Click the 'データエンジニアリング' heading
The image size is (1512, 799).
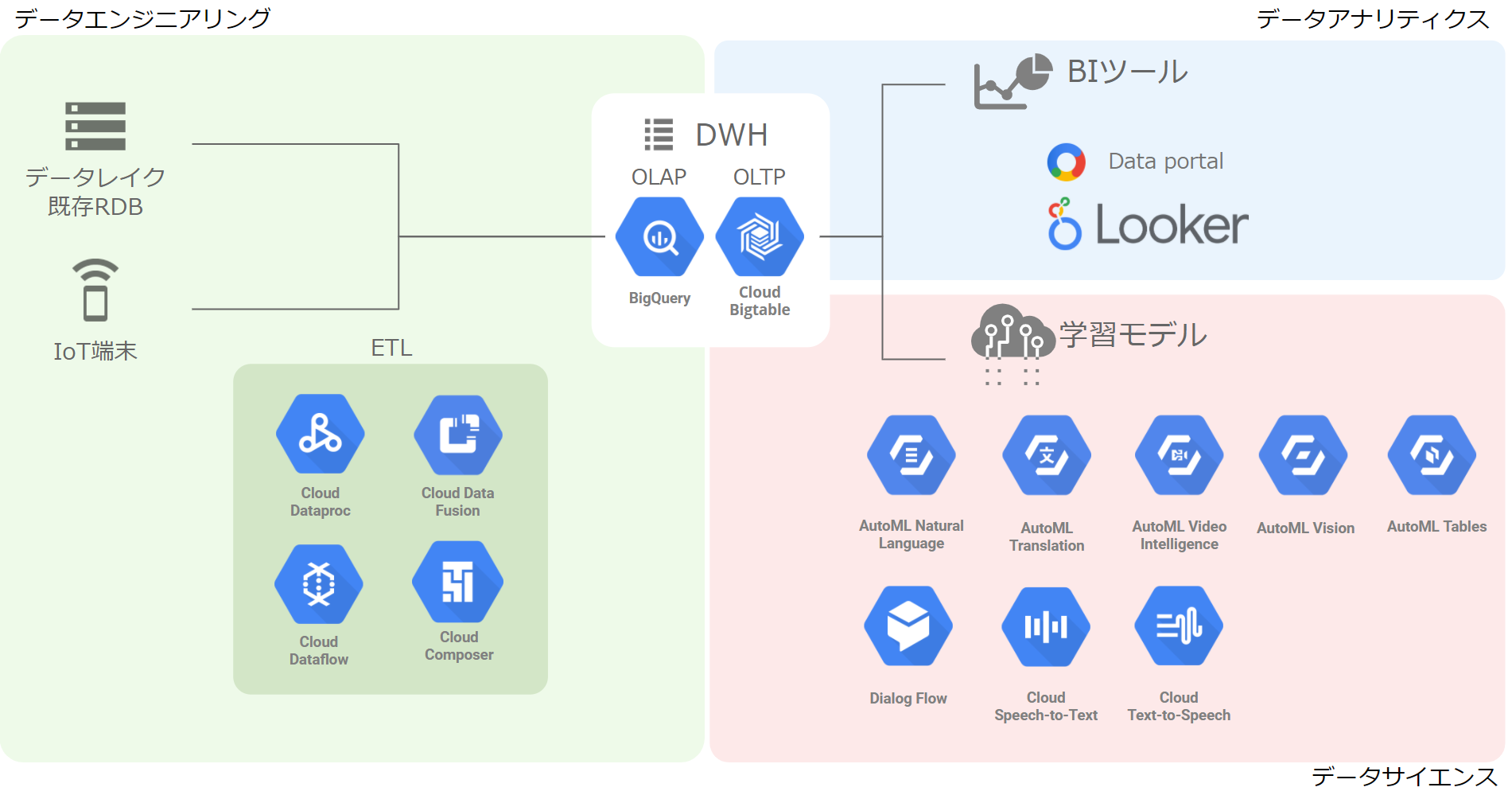click(143, 18)
